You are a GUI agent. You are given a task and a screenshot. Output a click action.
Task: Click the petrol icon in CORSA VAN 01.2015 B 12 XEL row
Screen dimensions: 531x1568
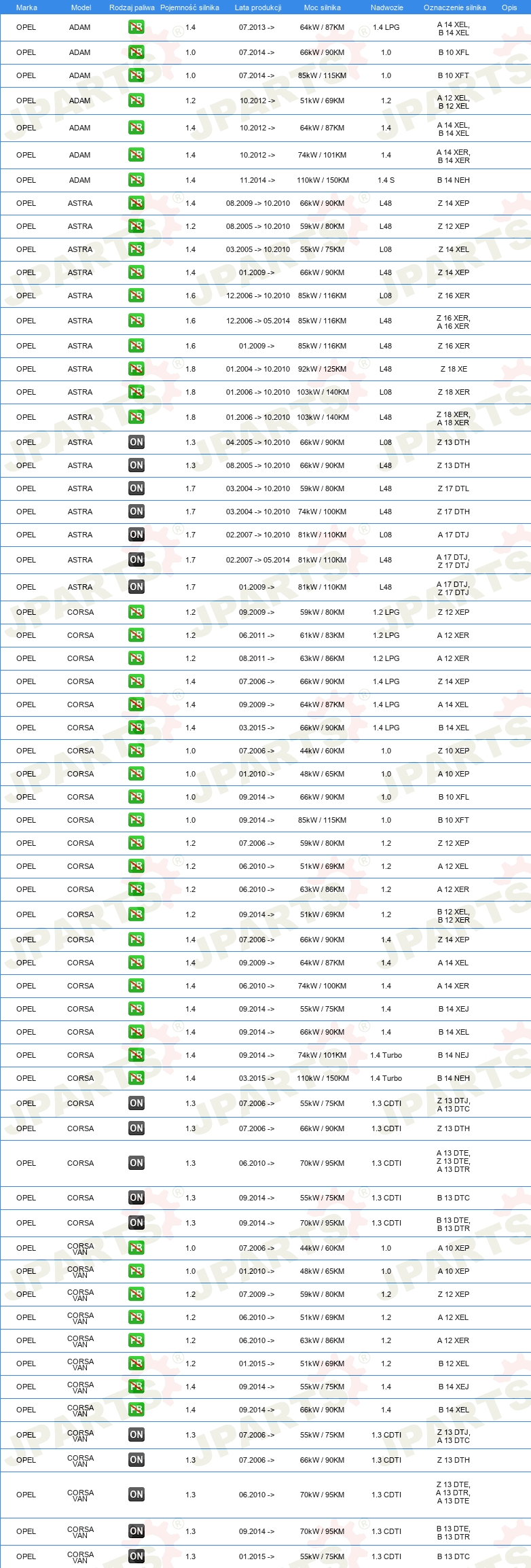(136, 1364)
